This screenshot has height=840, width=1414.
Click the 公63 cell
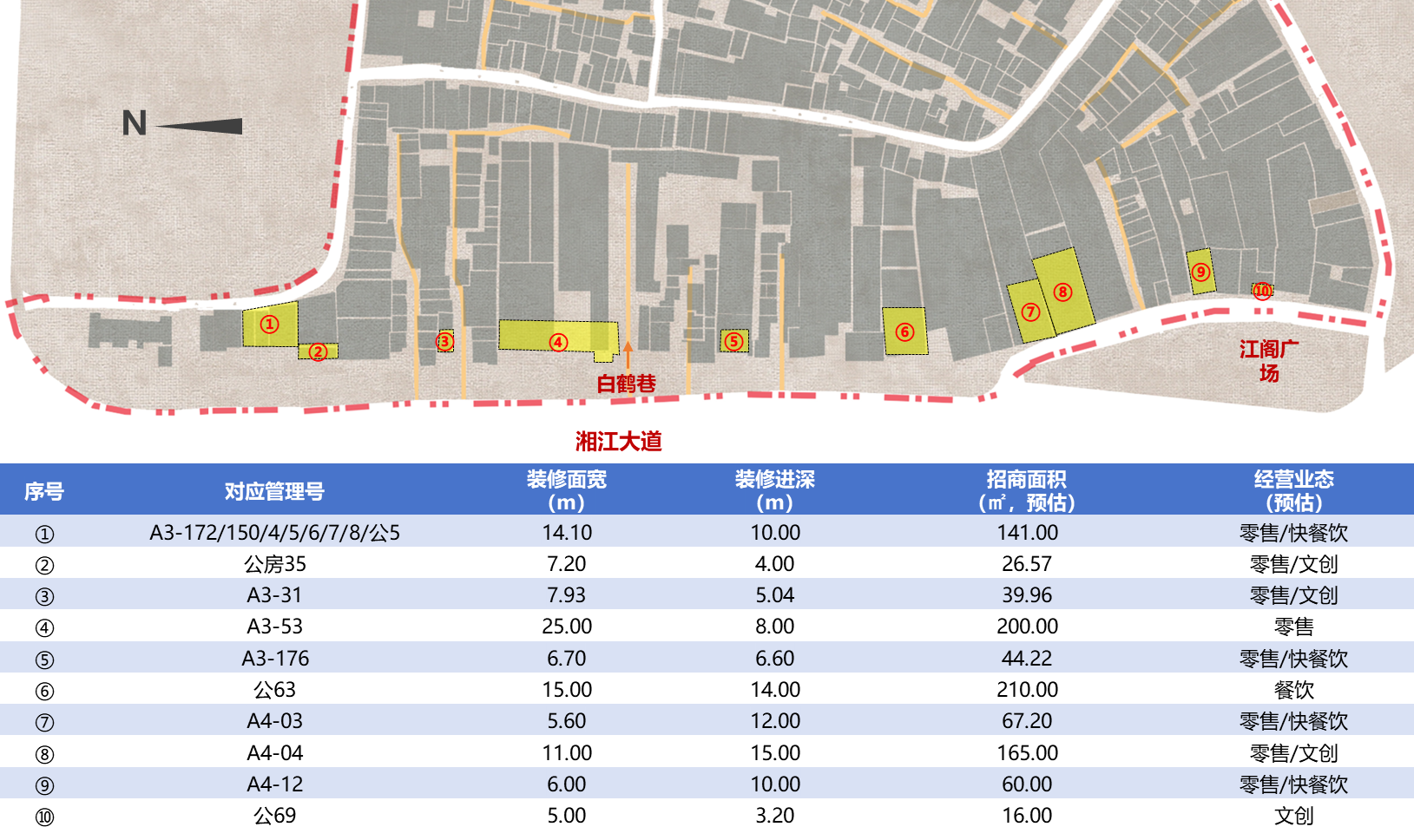click(274, 690)
